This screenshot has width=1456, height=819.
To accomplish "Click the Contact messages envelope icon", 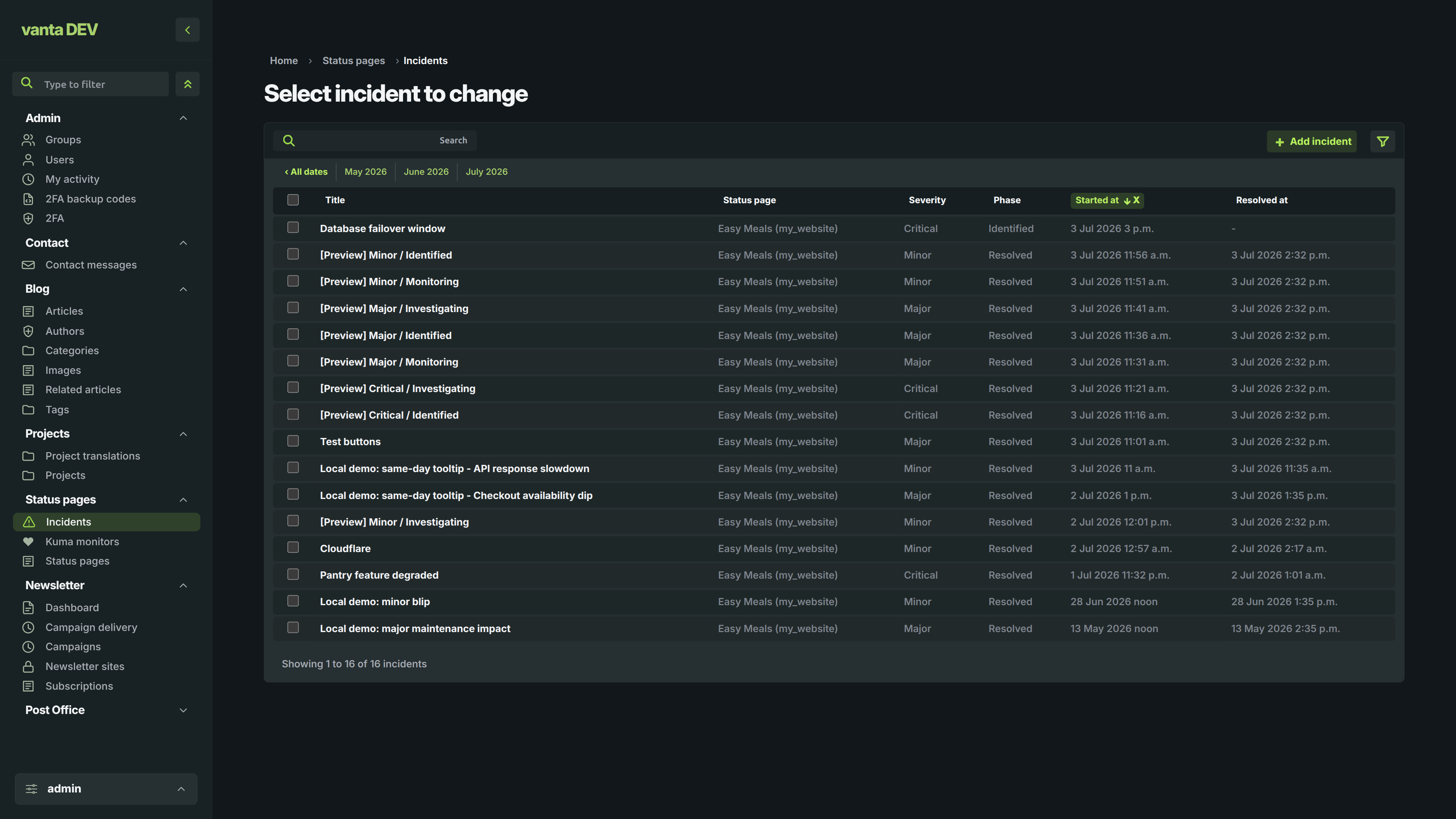I will click(x=28, y=265).
